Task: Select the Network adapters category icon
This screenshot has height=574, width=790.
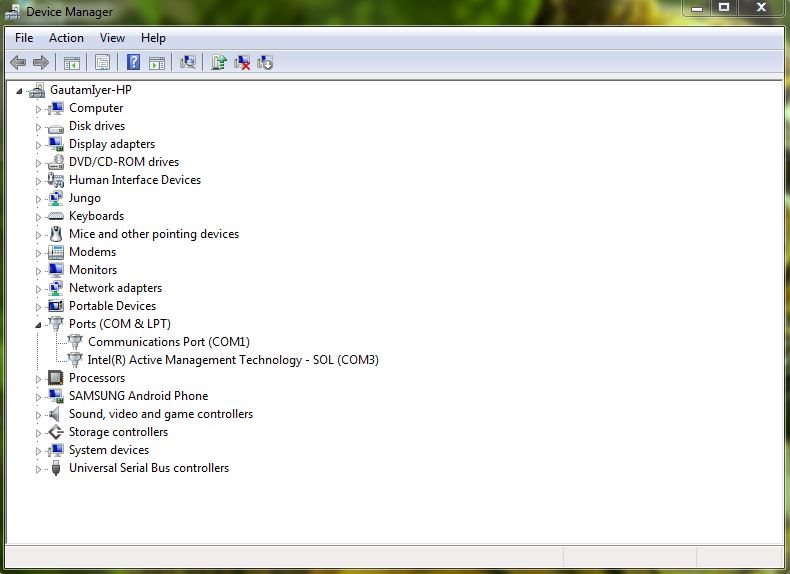Action: coord(56,288)
